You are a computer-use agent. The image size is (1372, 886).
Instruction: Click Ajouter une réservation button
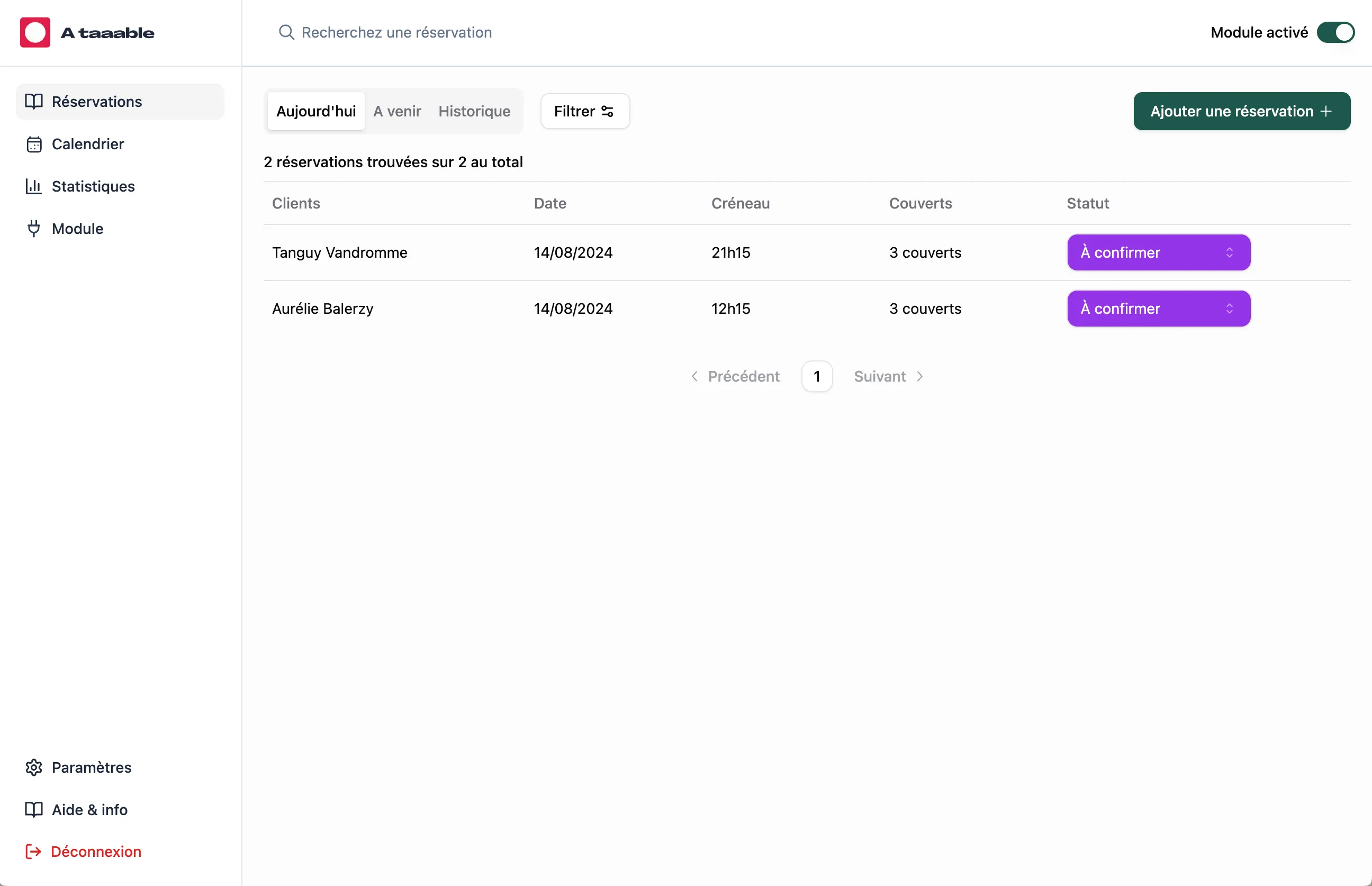coord(1241,111)
